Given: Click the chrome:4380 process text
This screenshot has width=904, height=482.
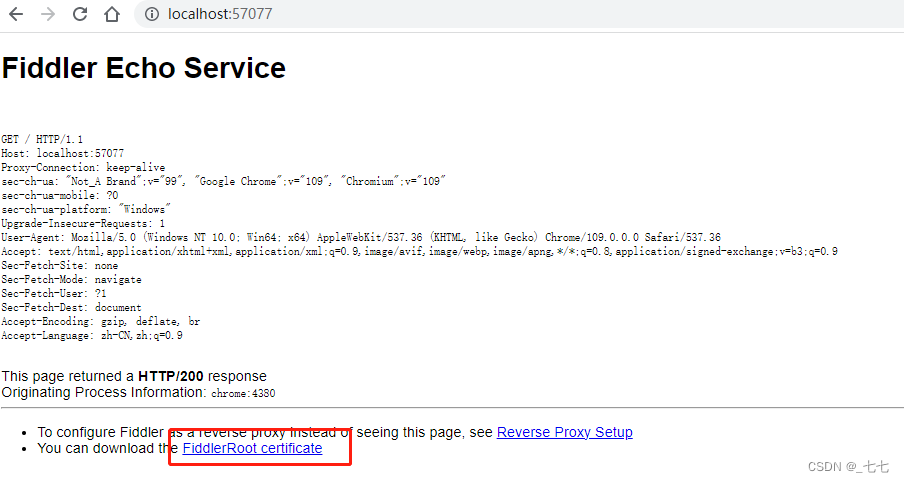Looking at the screenshot, I should 243,393.
